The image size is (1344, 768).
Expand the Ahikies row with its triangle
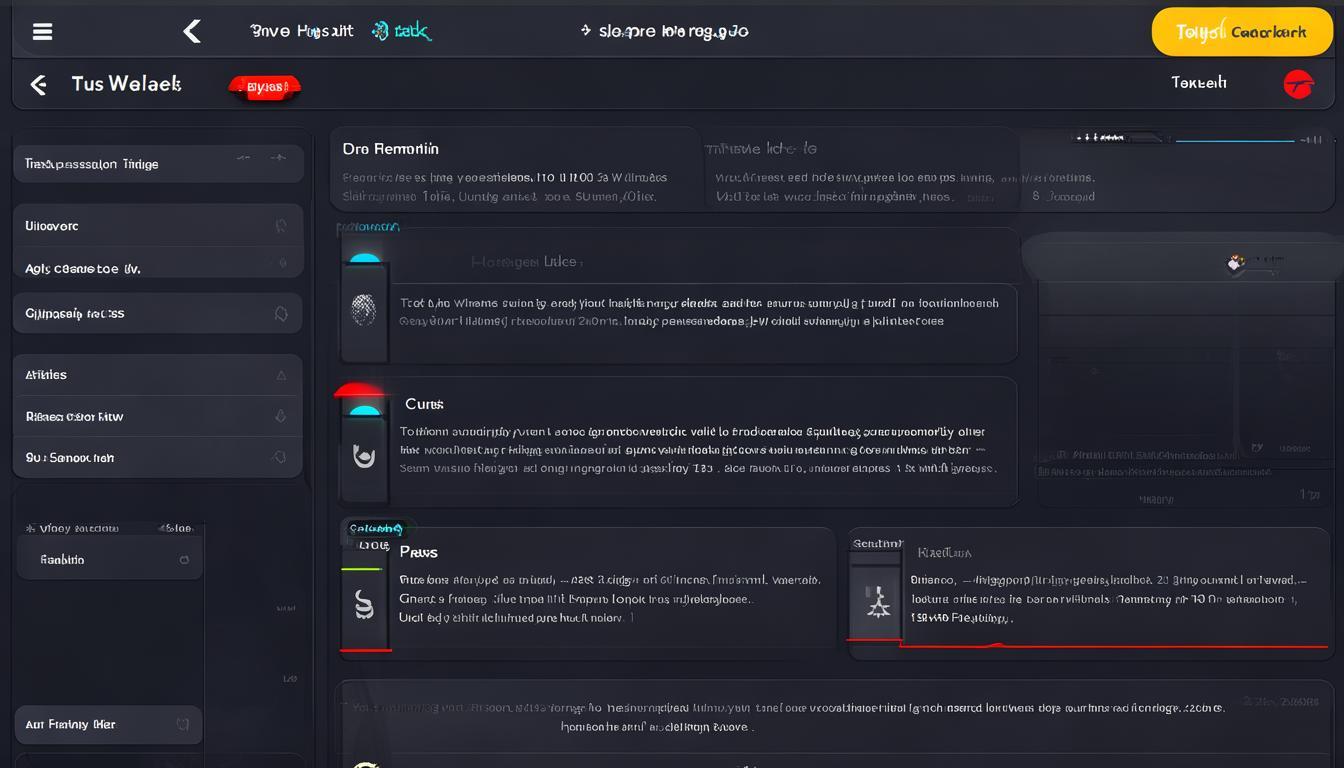click(x=281, y=375)
